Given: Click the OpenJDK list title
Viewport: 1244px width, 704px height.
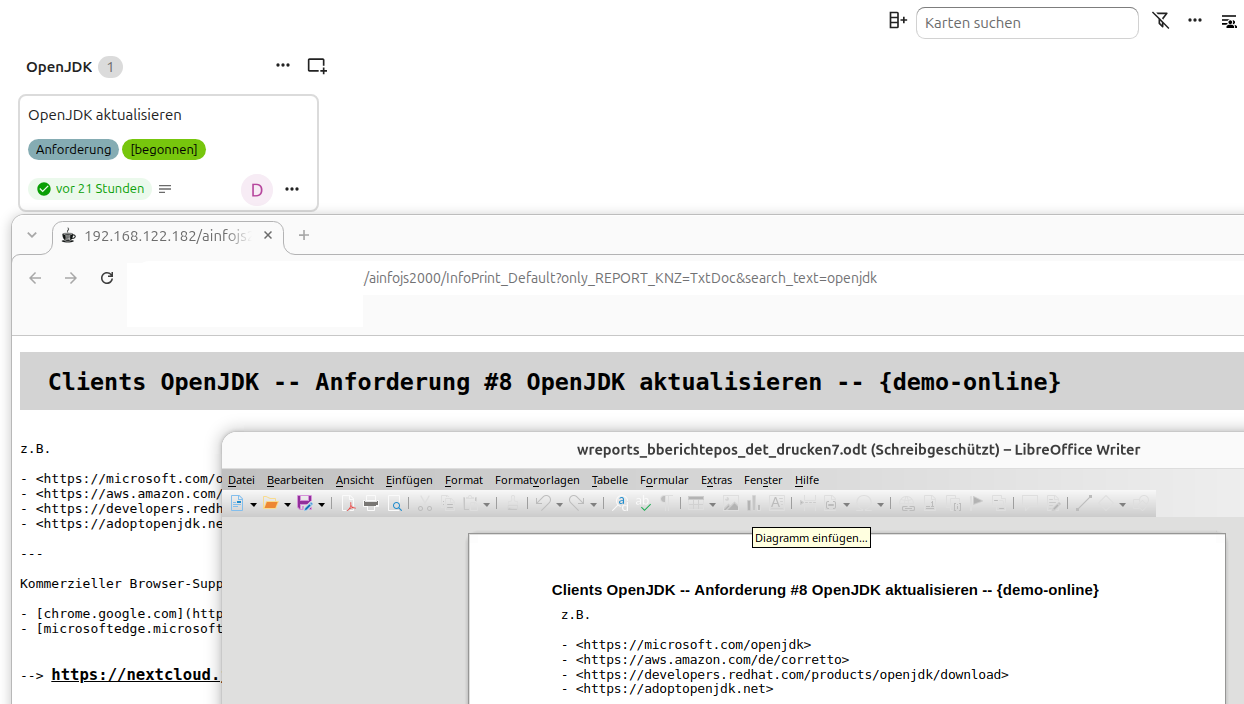Looking at the screenshot, I should tap(59, 67).
